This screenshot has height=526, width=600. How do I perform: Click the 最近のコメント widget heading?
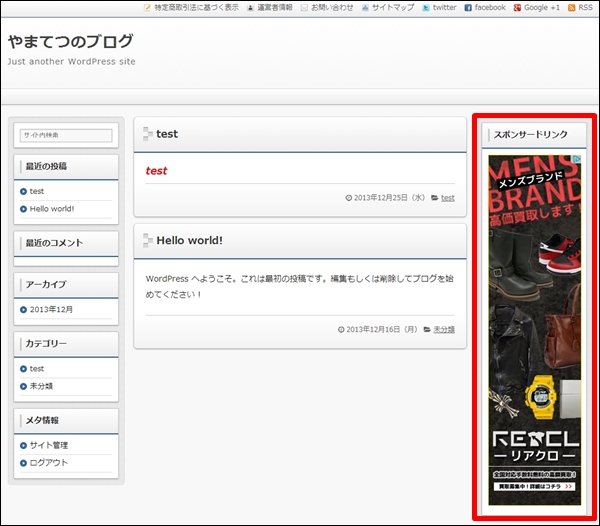[54, 243]
